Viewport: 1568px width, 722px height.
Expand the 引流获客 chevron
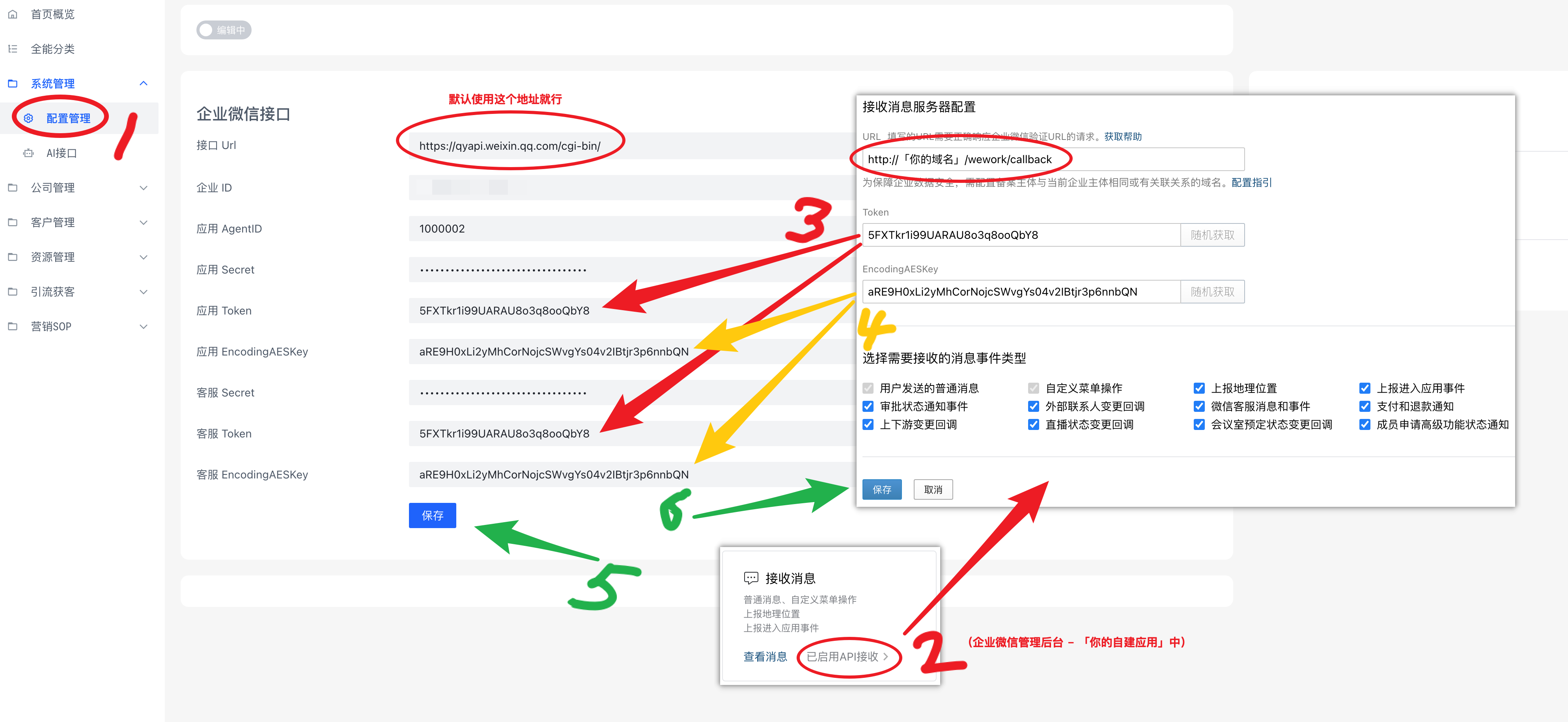144,291
